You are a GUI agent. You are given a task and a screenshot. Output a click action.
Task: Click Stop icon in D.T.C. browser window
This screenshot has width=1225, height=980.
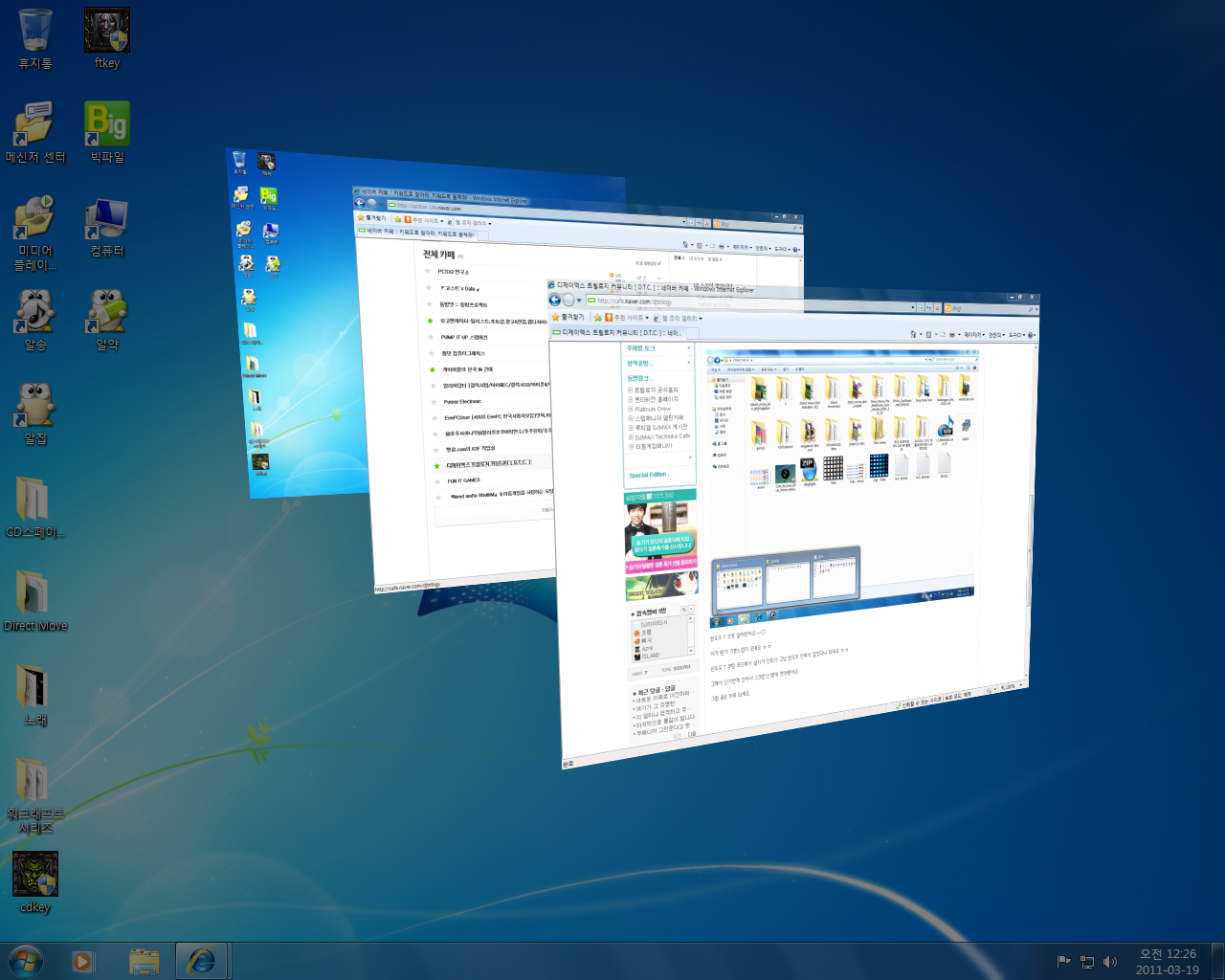[937, 308]
